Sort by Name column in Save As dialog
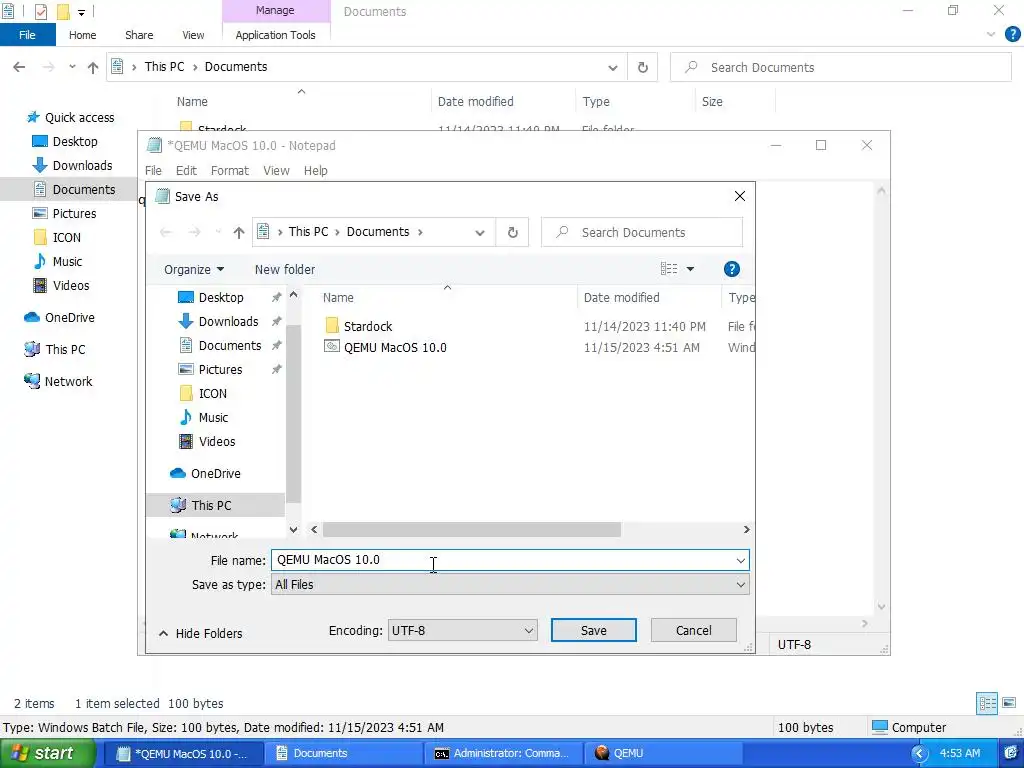Viewport: 1024px width, 768px height. (338, 298)
